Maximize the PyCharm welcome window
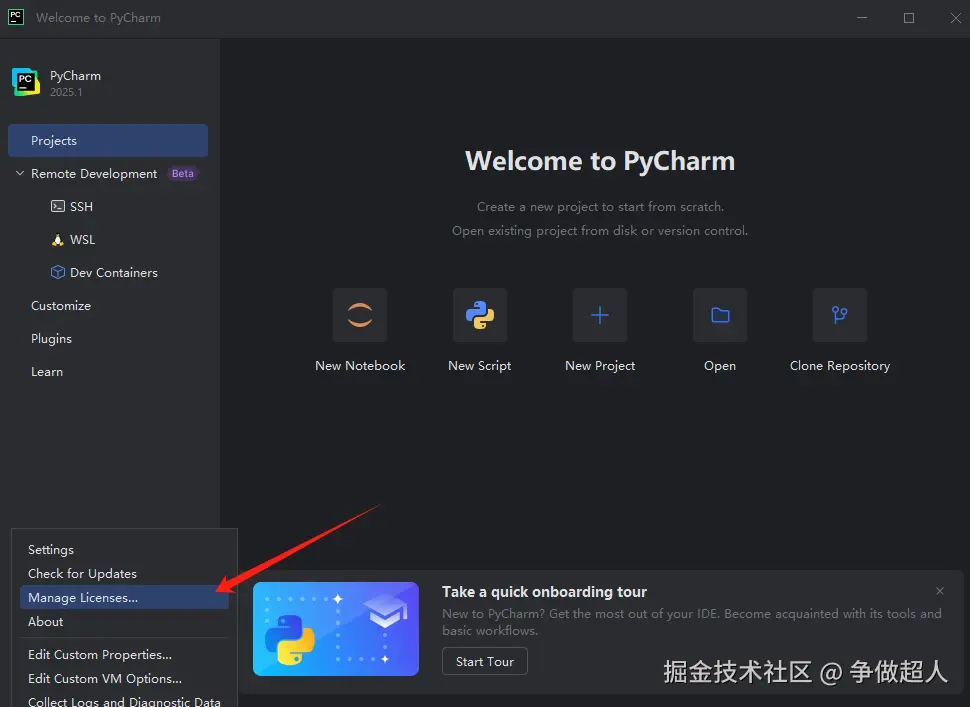 (909, 18)
